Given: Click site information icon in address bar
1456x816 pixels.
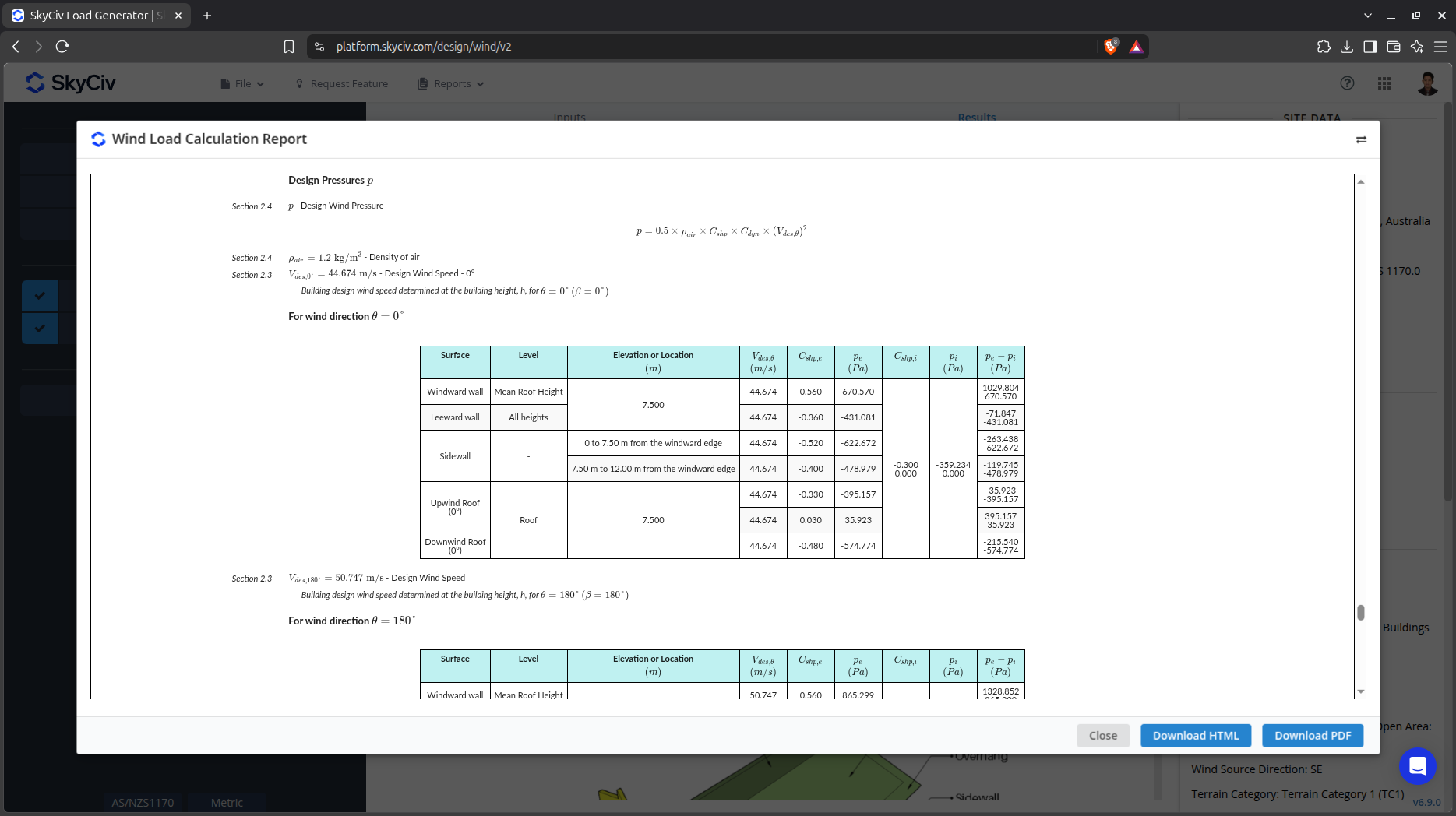Looking at the screenshot, I should pos(319,47).
